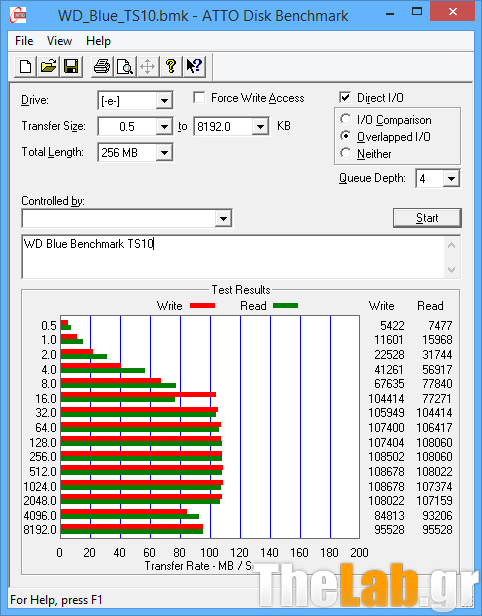Click write value 5422
482x616 pixels.
coord(392,326)
